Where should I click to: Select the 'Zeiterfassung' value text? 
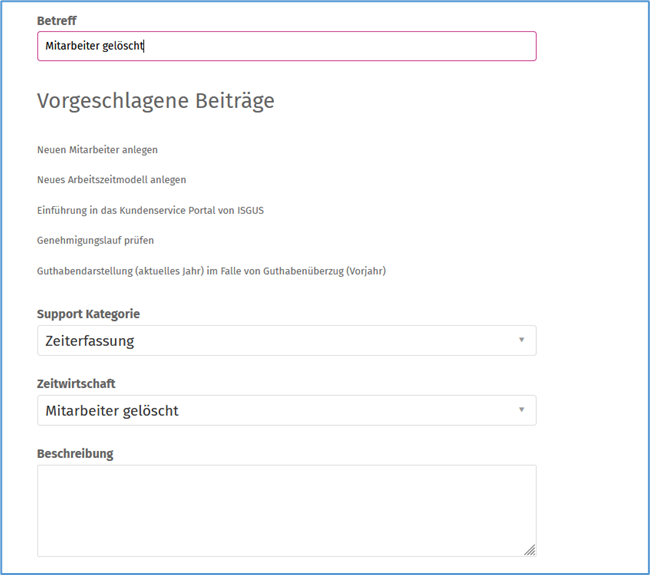[90, 341]
